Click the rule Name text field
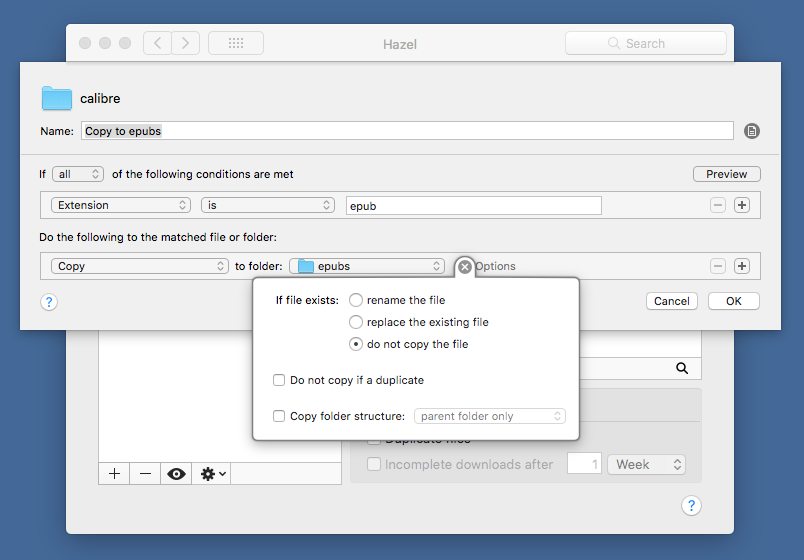 407,131
